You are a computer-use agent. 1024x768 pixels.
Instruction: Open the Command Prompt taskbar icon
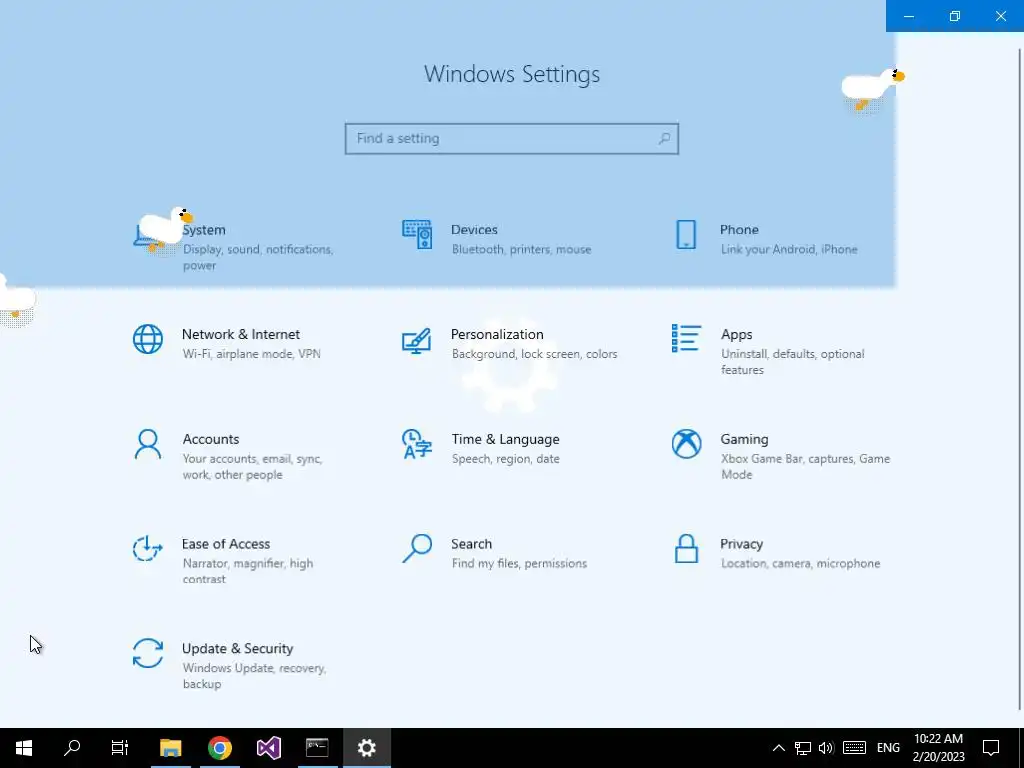click(x=317, y=748)
